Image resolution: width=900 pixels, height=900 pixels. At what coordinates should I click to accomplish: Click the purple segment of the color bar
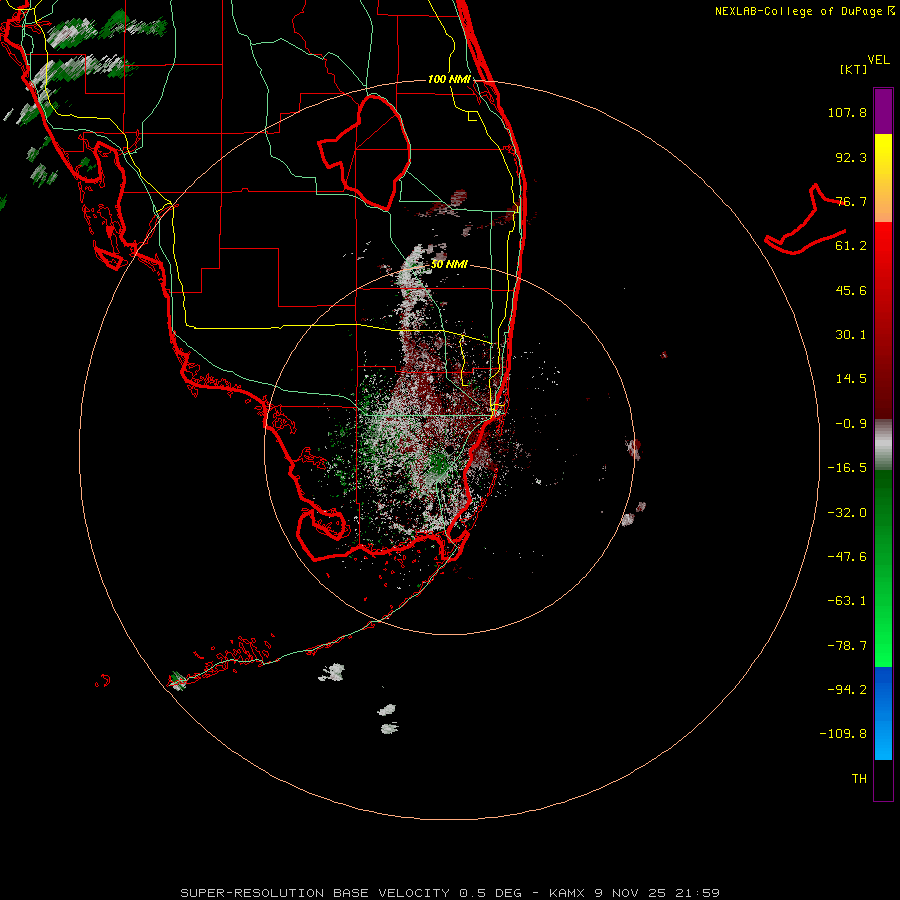tap(883, 111)
